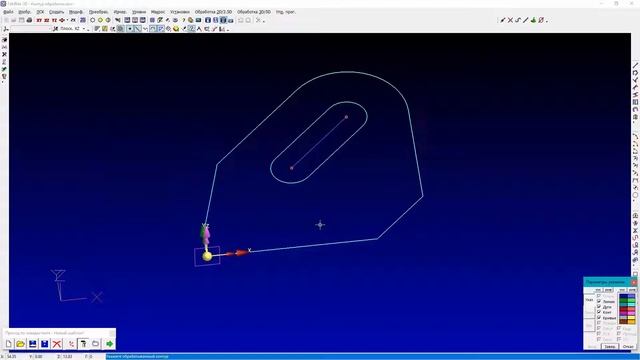Pick the yellow color swatch
The width and height of the screenshot is (640, 360).
pyautogui.click(x=631, y=318)
